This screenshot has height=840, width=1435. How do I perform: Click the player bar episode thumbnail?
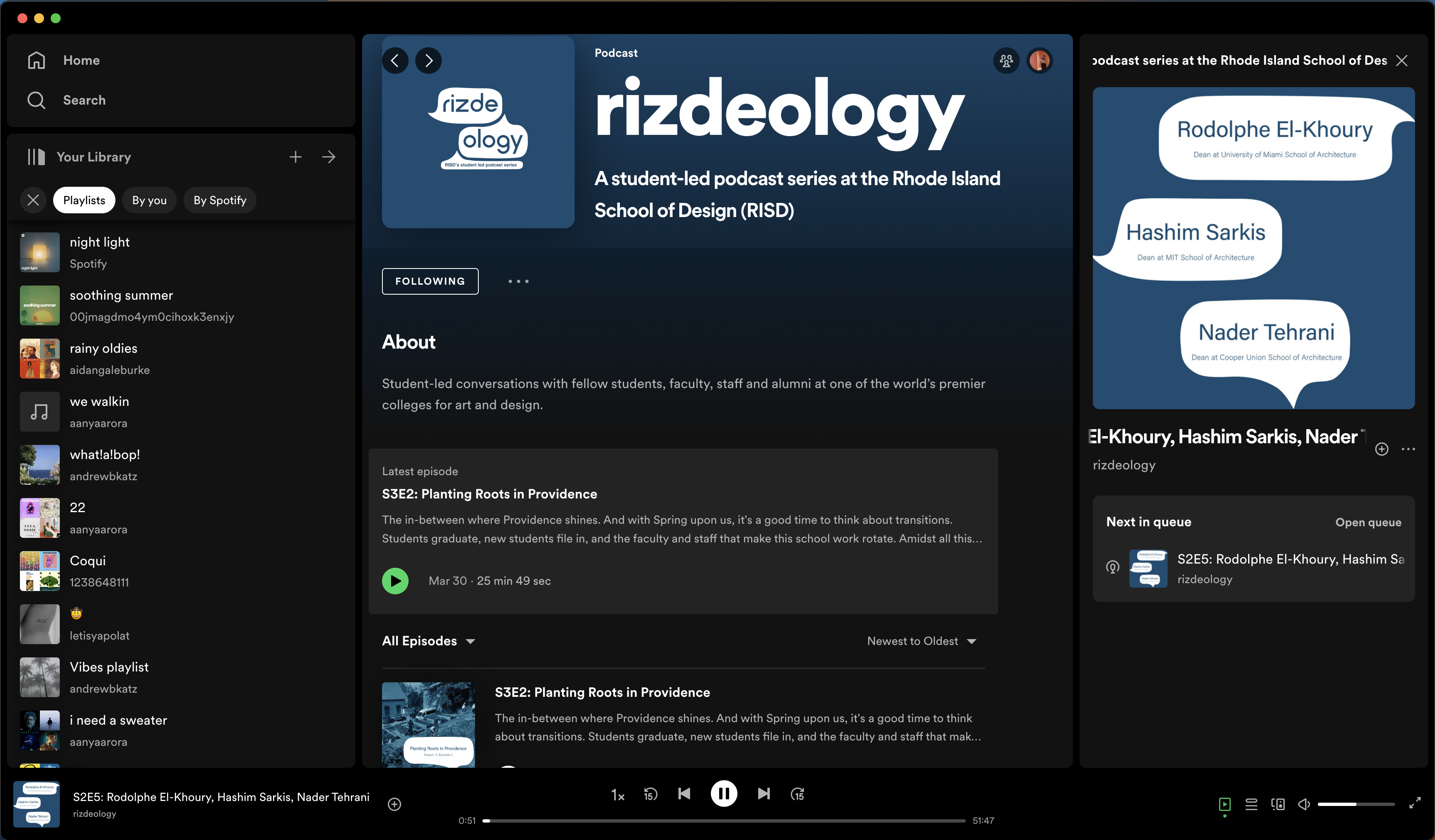tap(37, 804)
